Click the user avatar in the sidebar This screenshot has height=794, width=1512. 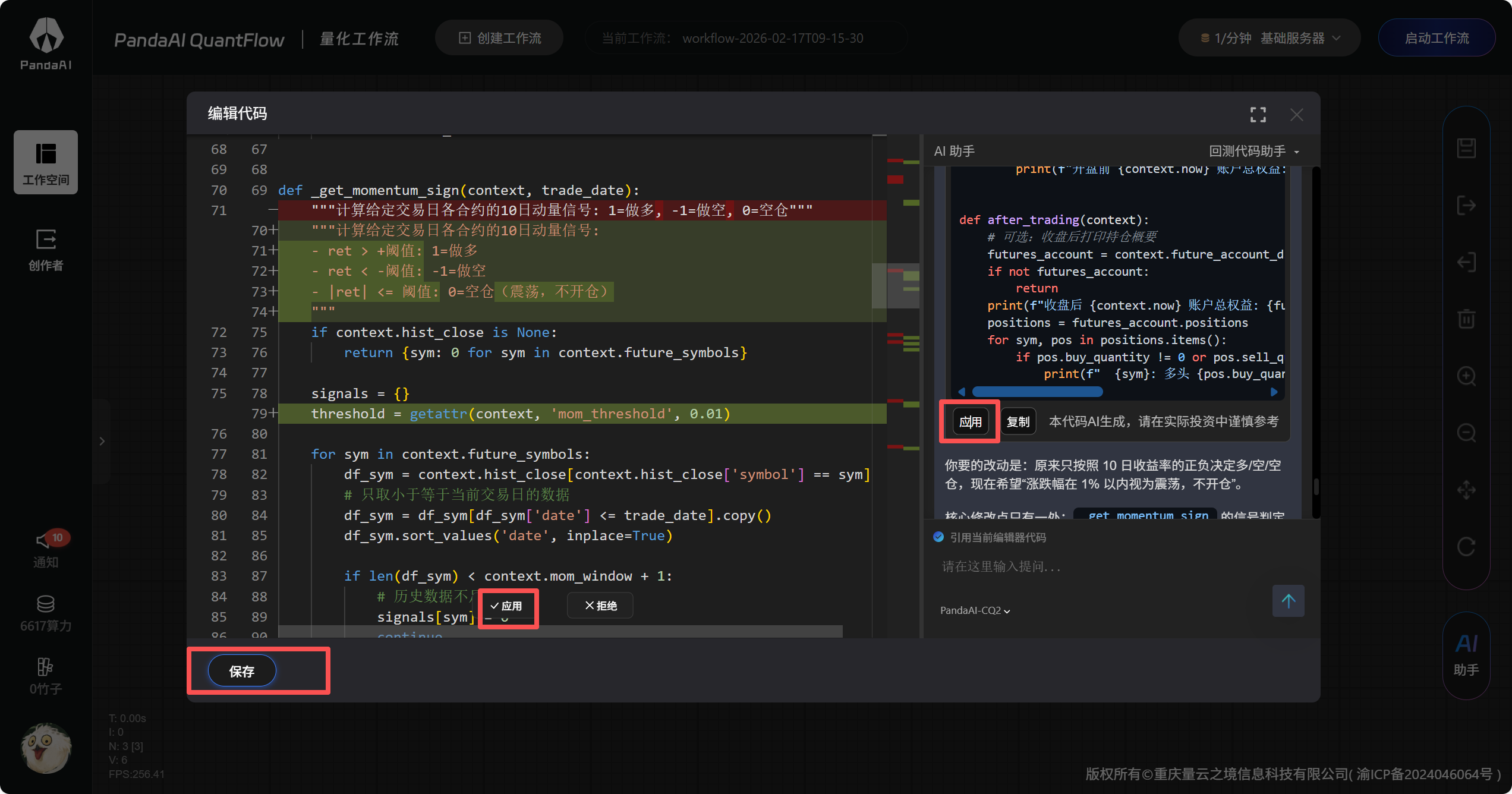46,748
